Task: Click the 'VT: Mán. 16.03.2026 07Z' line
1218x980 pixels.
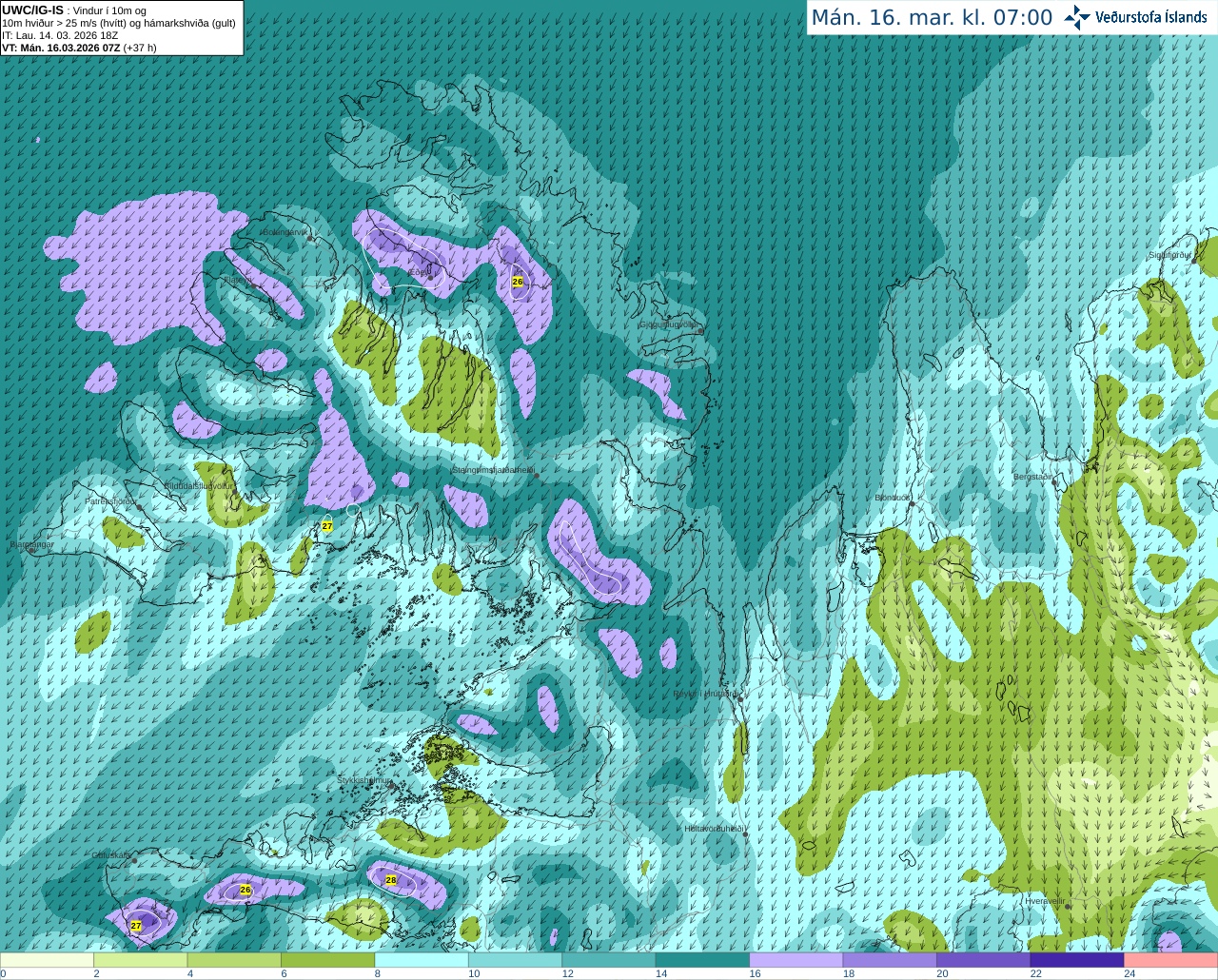Action: point(60,48)
